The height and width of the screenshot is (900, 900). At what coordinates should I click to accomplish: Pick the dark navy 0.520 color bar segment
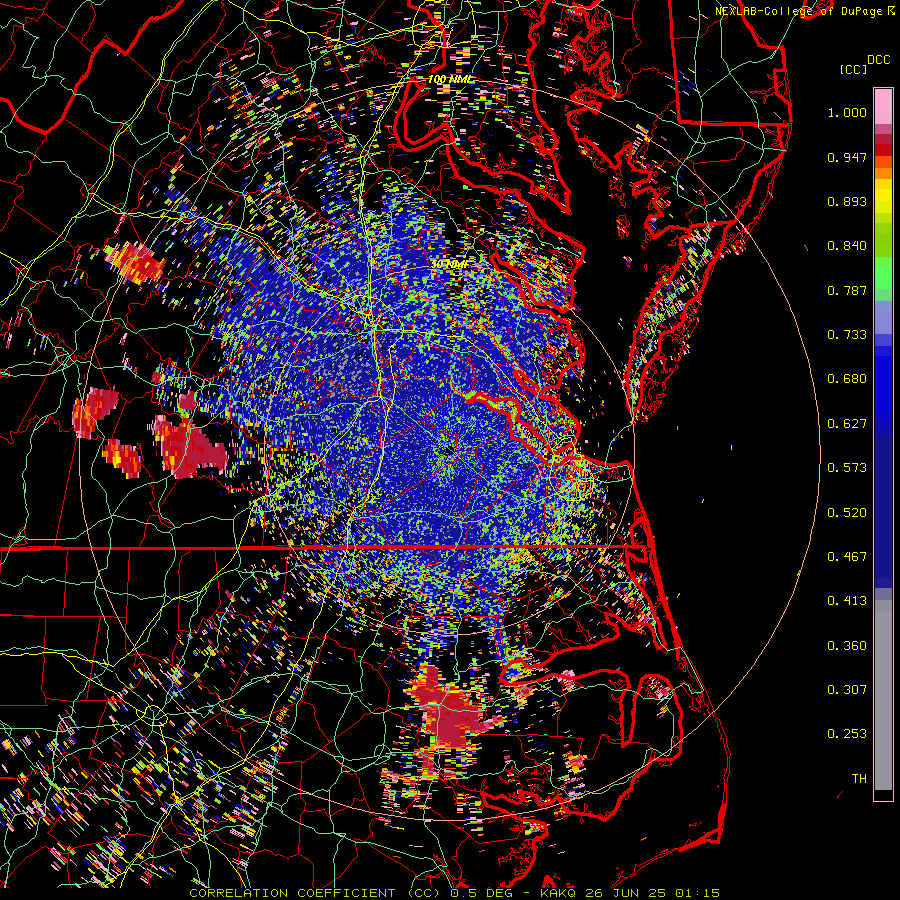tap(883, 512)
